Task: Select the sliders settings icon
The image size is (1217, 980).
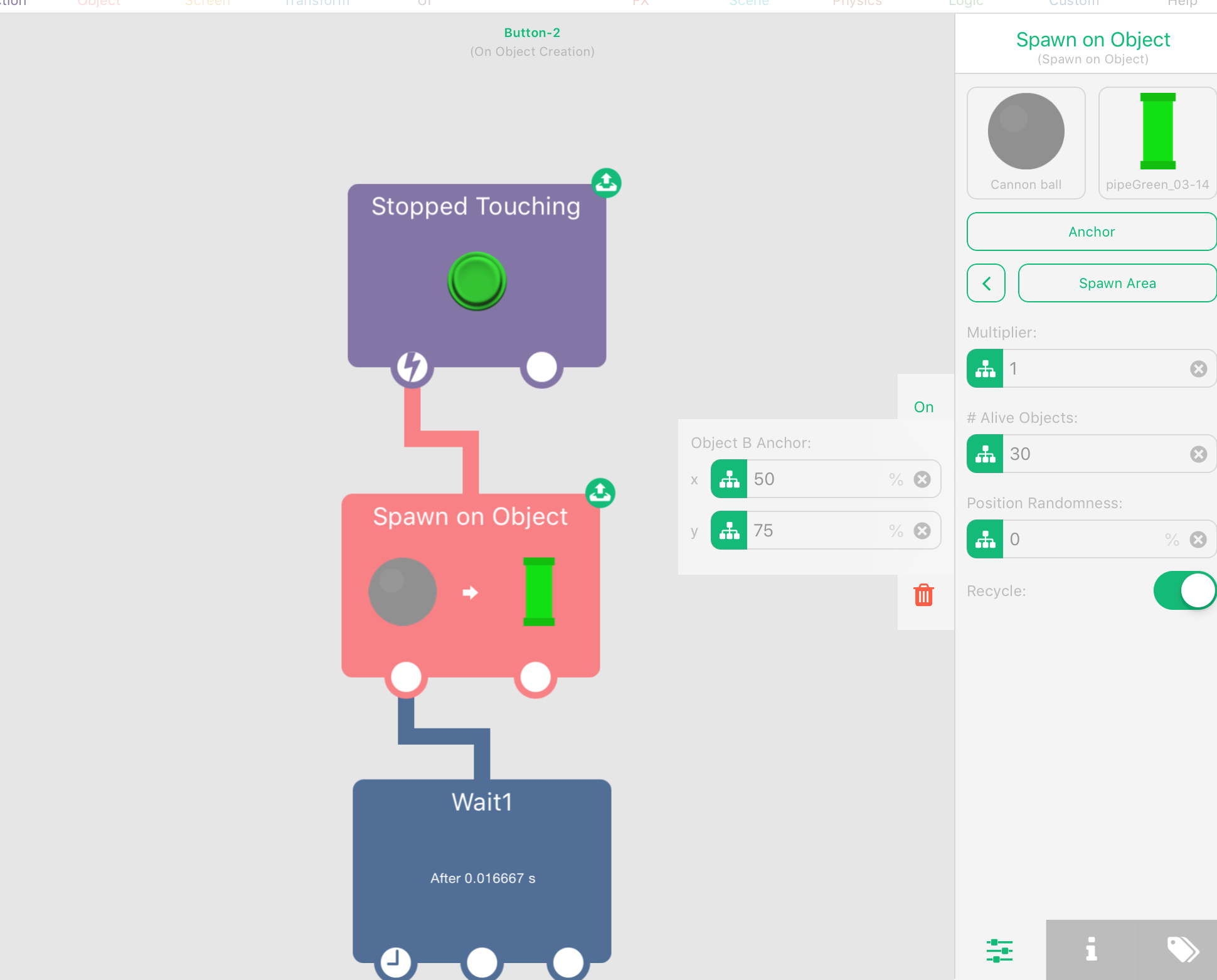Action: point(999,951)
